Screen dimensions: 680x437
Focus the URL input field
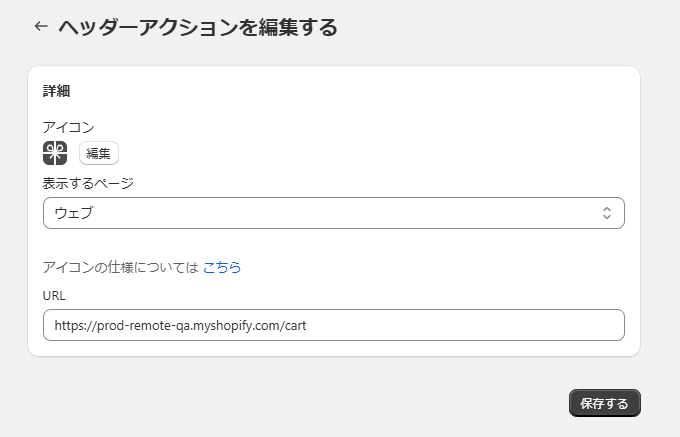tap(334, 325)
